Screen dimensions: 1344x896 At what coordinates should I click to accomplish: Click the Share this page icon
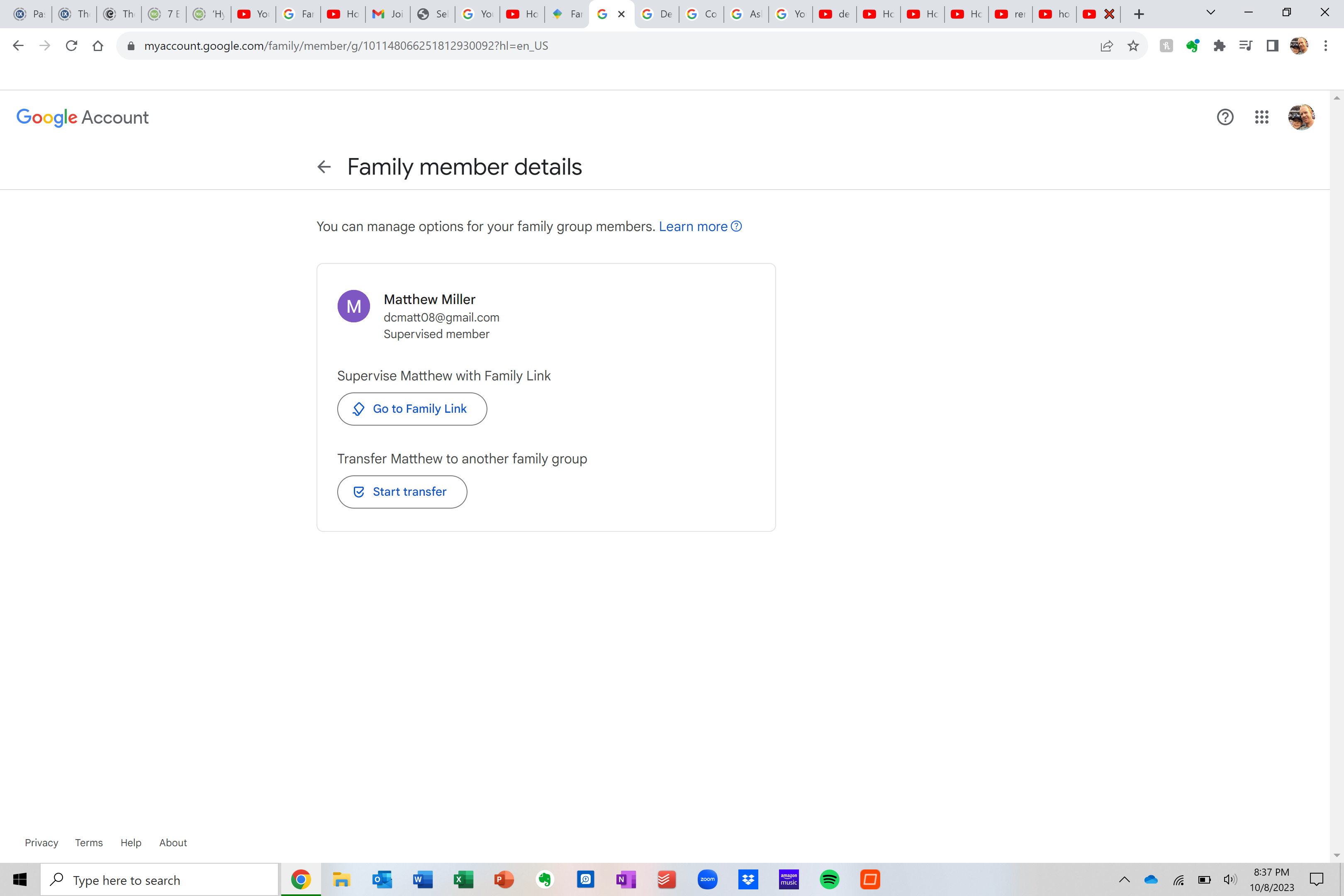point(1106,46)
